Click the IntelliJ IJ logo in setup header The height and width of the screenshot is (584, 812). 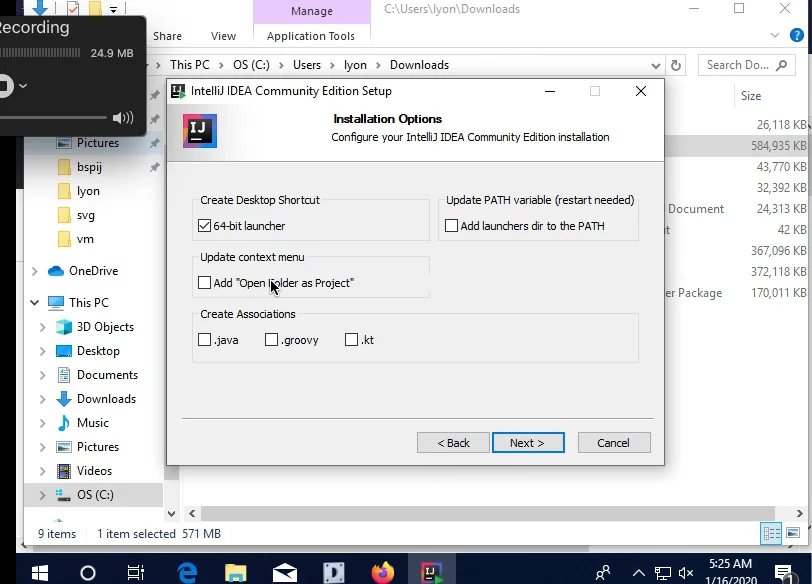pyautogui.click(x=200, y=131)
